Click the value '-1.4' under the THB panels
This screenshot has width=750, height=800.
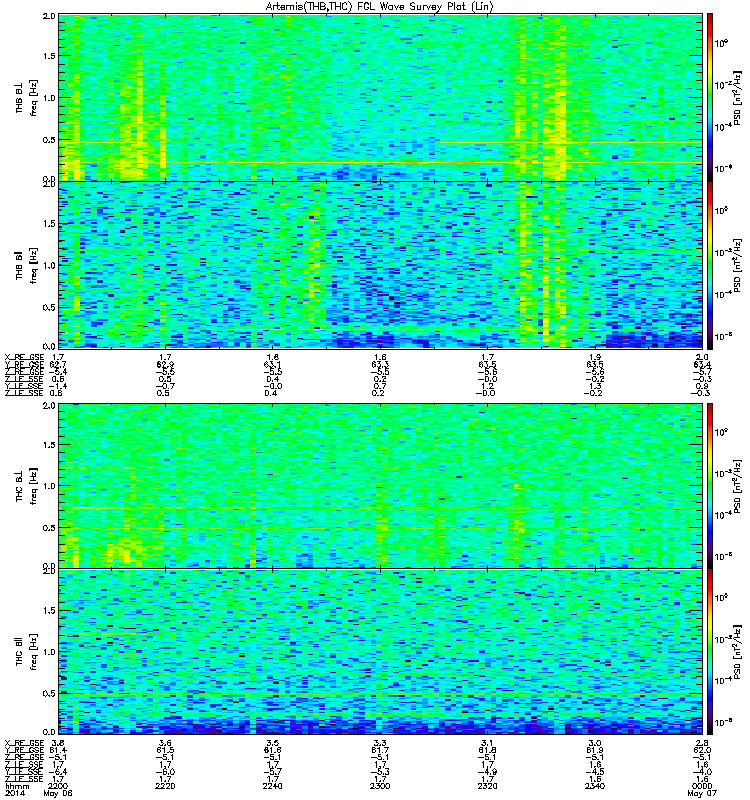58,386
